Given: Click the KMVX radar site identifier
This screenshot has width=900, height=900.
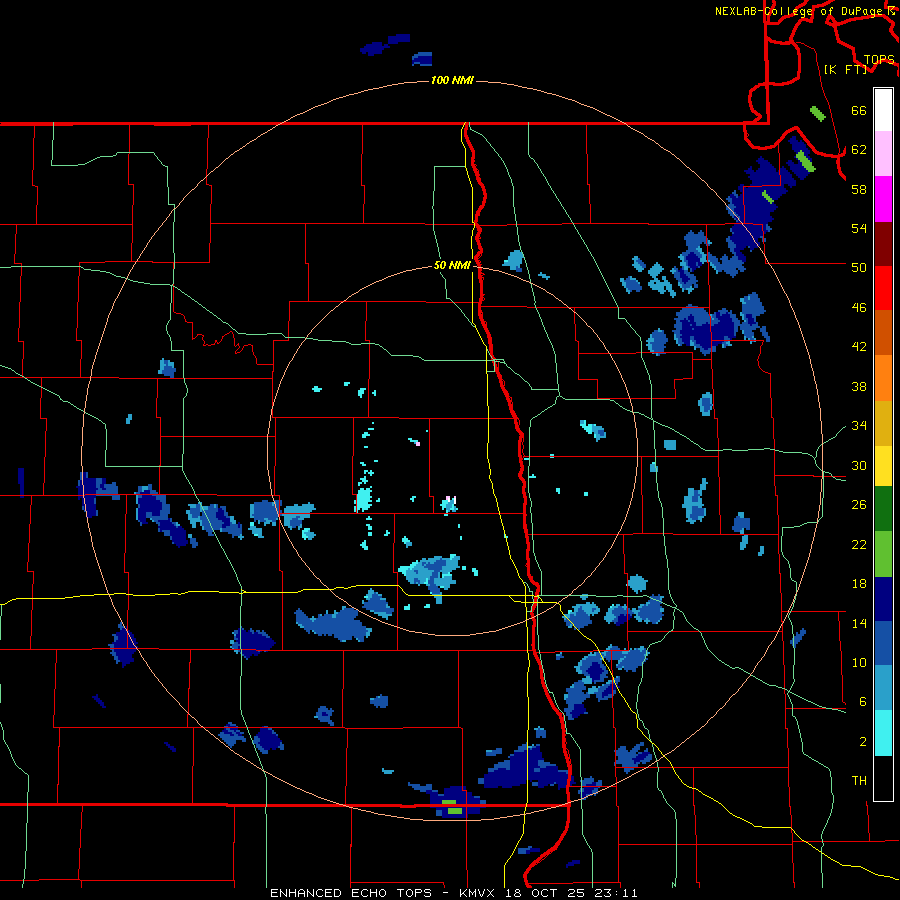Looking at the screenshot, I should pos(479,893).
